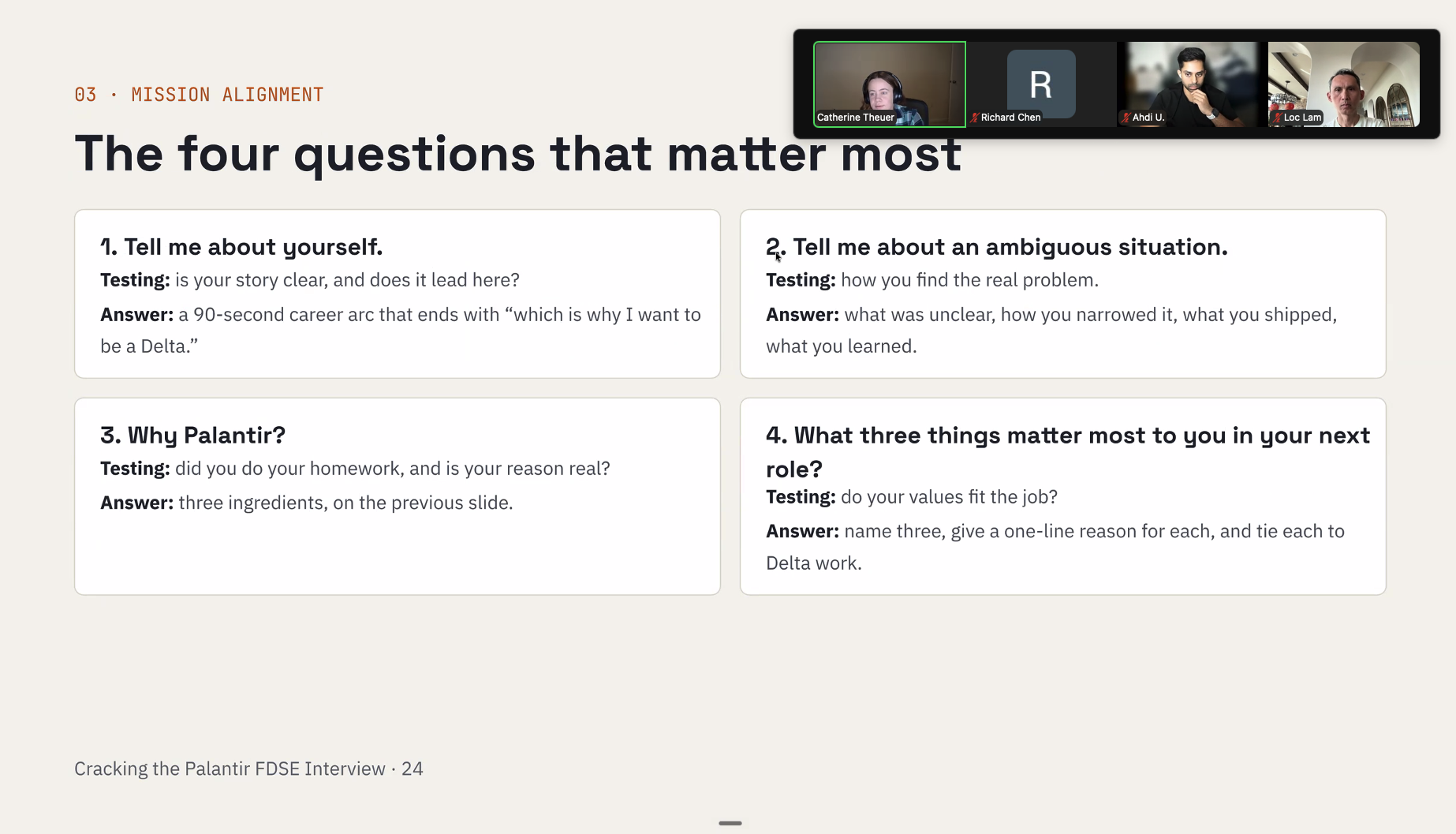The height and width of the screenshot is (834, 1456).
Task: Click text 'how you find the real problem.'
Action: click(x=969, y=280)
